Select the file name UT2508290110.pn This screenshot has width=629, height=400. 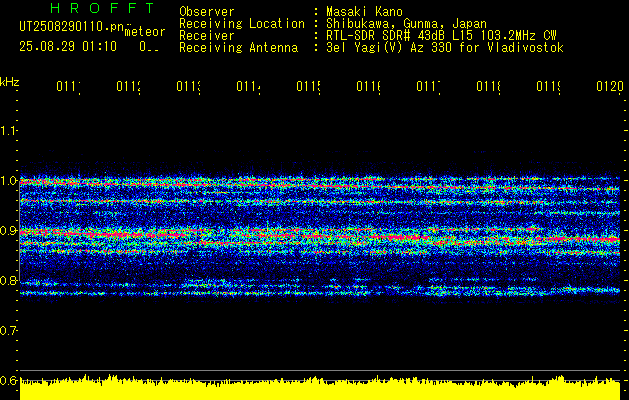[72, 27]
